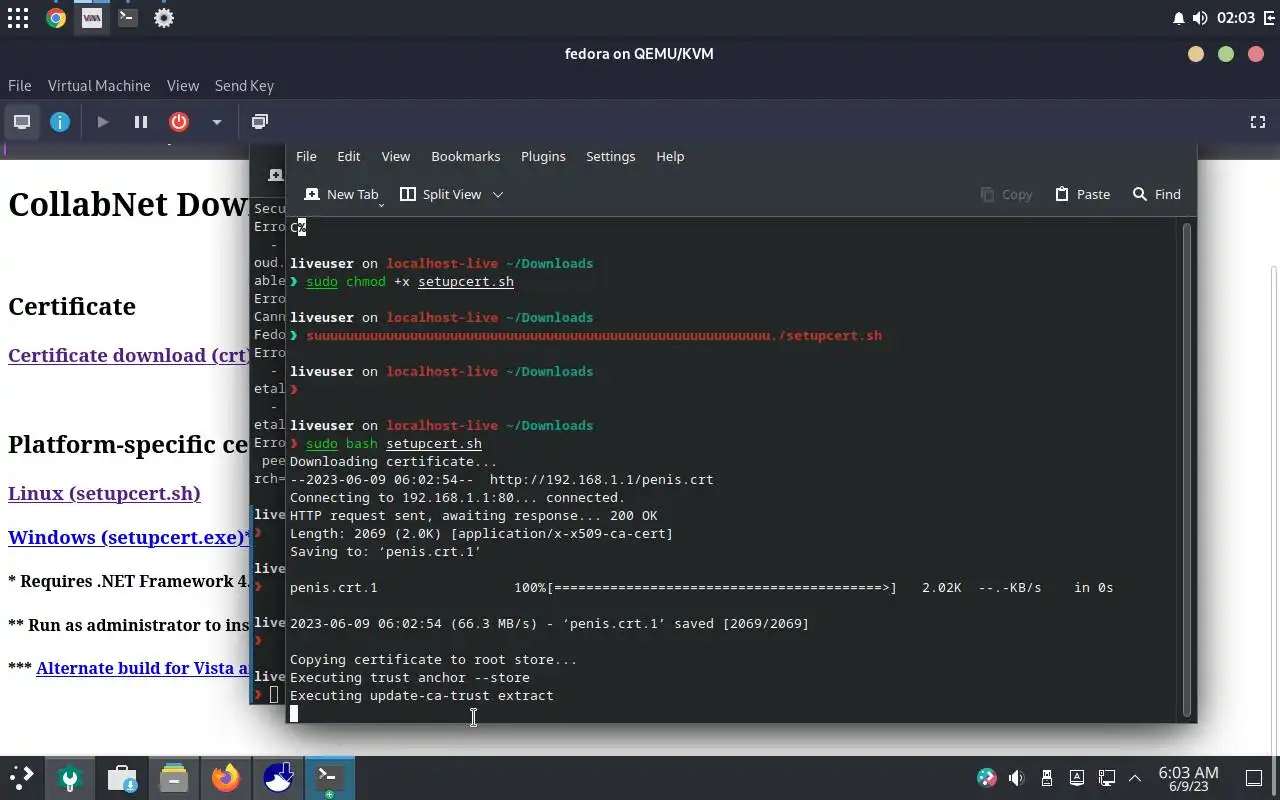This screenshot has width=1280, height=800.
Task: Open the Virtual Machine menu
Action: [x=99, y=86]
